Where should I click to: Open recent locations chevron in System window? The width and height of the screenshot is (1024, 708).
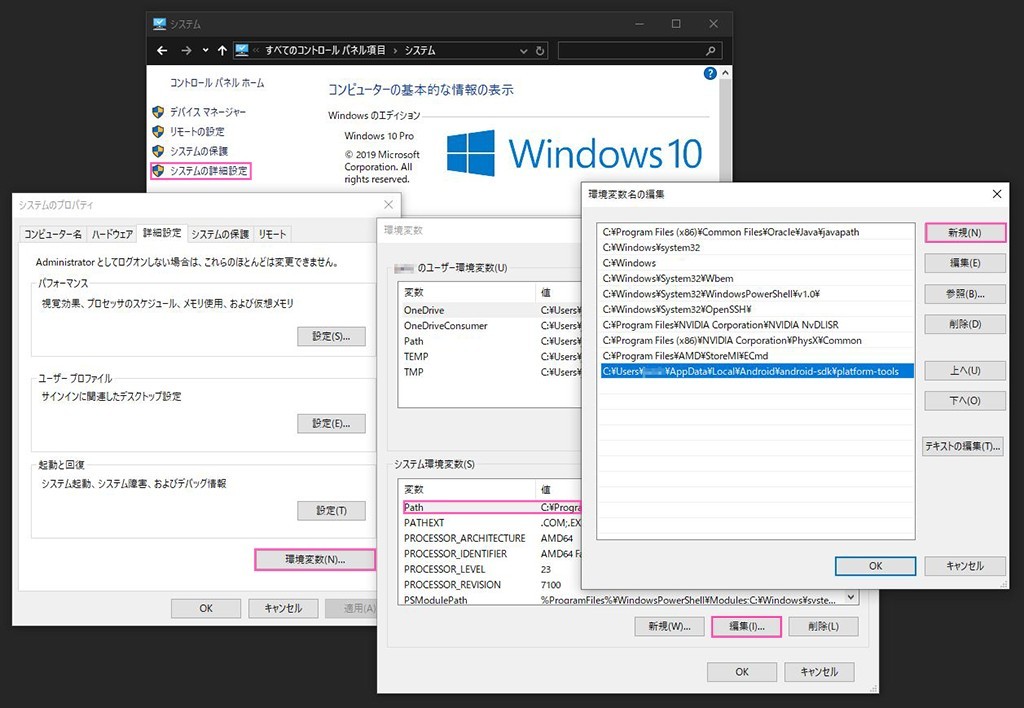(x=205, y=50)
